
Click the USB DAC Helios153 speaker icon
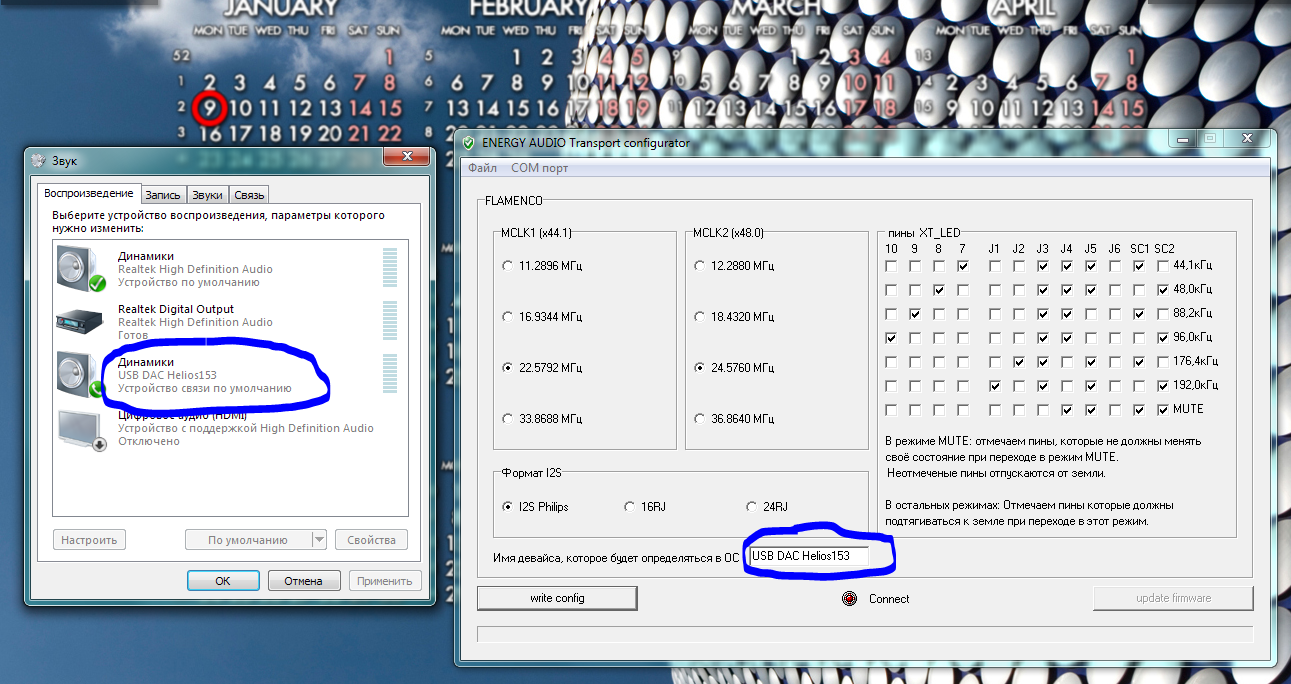pos(79,375)
